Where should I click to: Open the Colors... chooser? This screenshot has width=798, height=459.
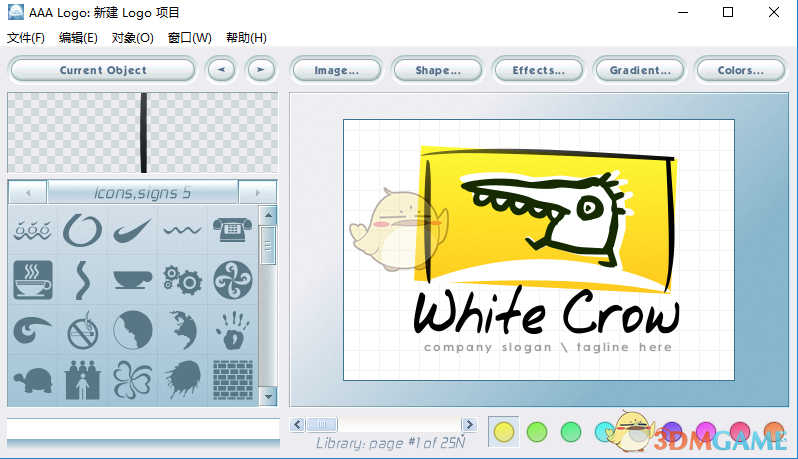tap(740, 70)
